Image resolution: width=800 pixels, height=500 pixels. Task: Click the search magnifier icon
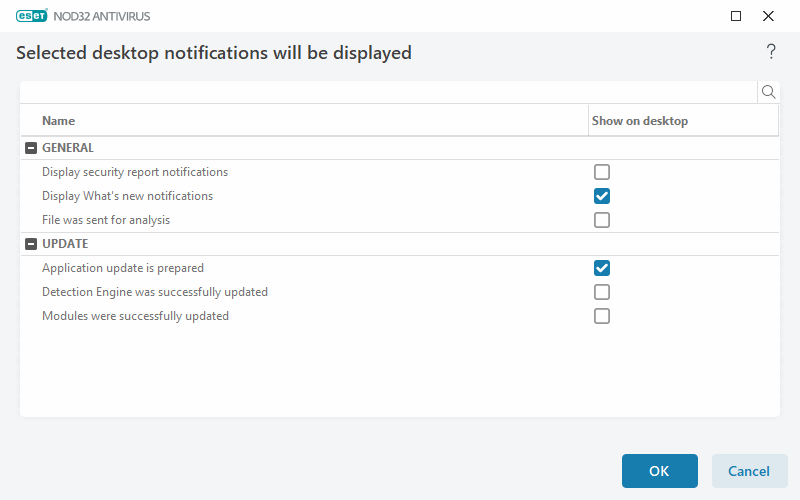coord(769,92)
